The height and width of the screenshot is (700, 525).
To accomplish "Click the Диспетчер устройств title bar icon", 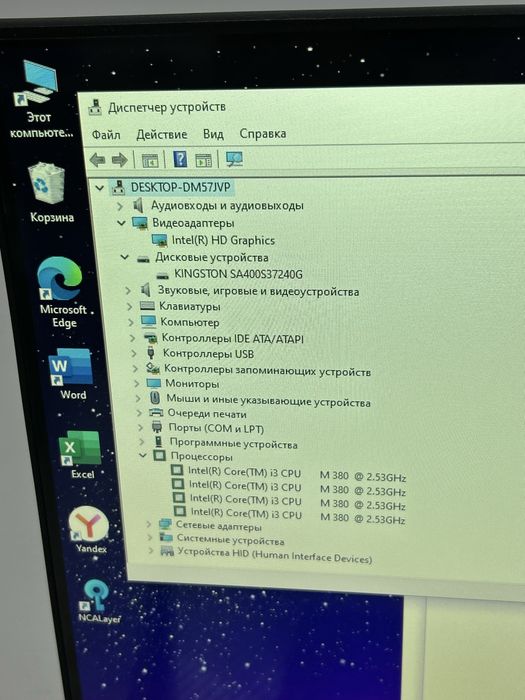I will pos(95,108).
